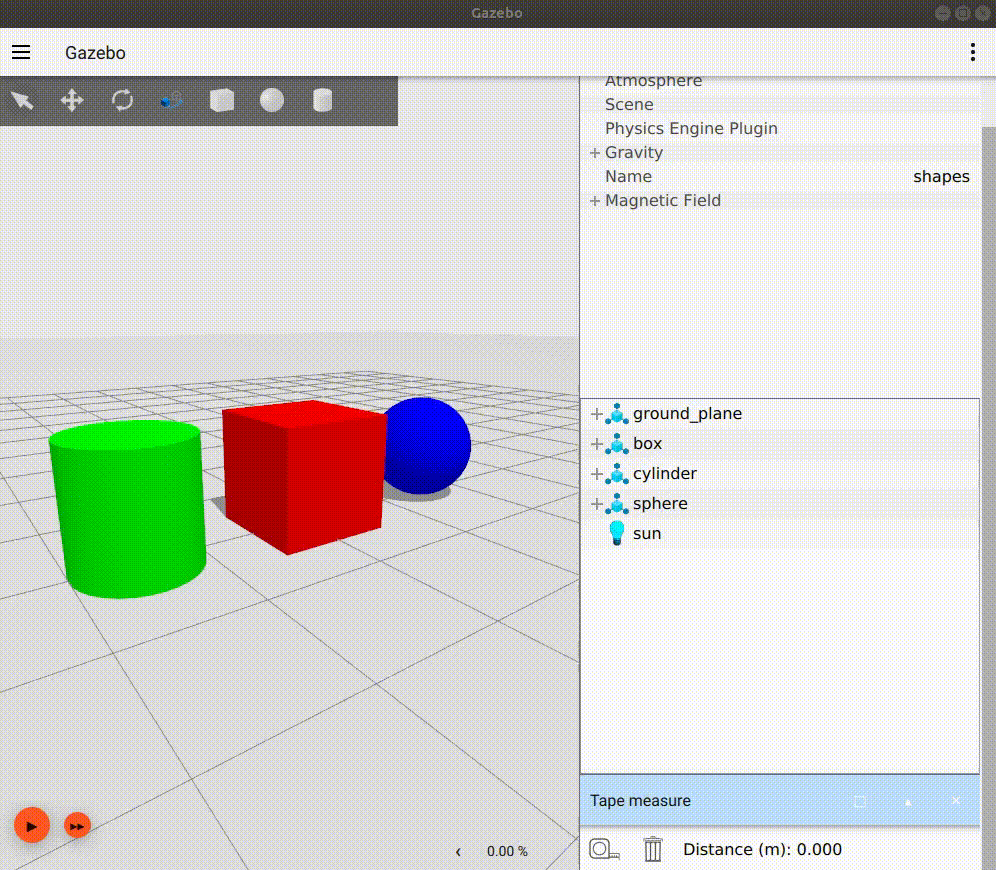The height and width of the screenshot is (870, 996).
Task: Click the Tape measure panel title
Action: tap(640, 801)
